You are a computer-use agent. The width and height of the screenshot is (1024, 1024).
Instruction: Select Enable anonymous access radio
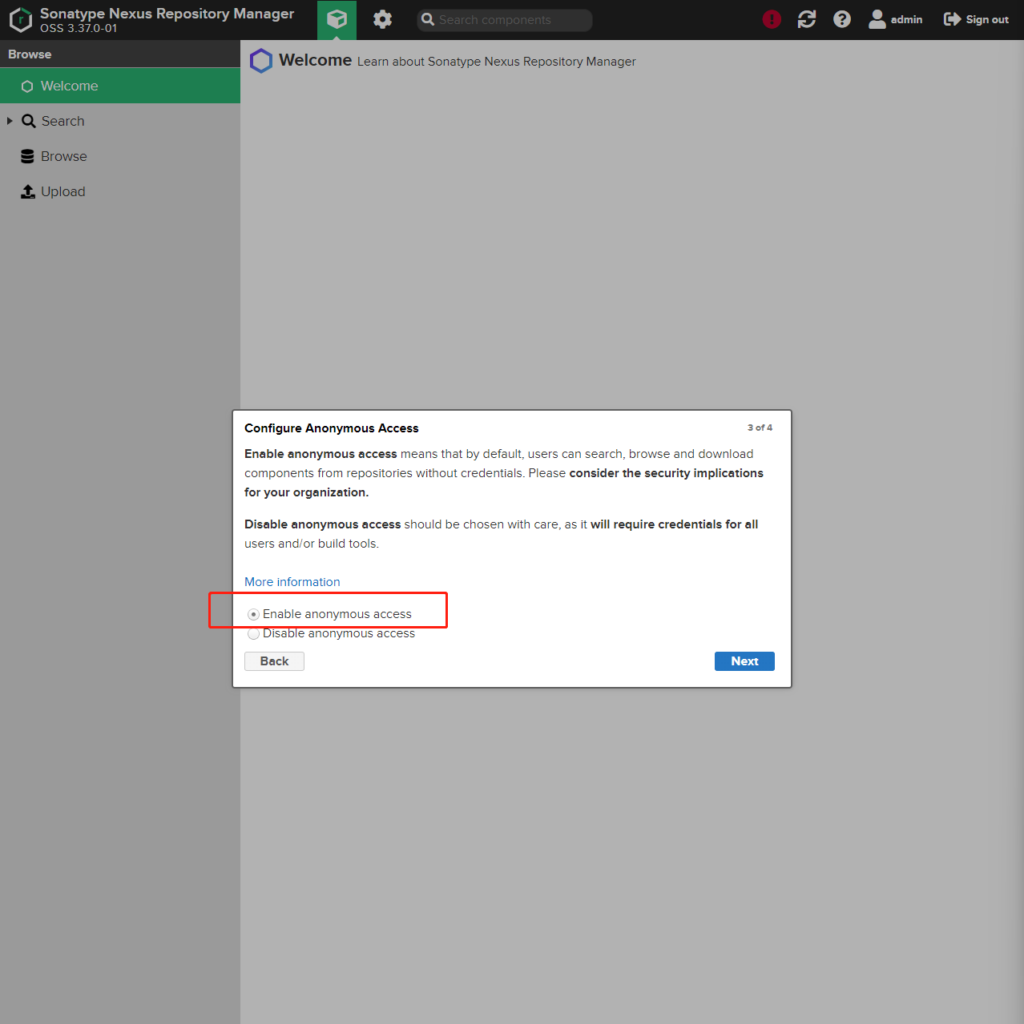(253, 614)
